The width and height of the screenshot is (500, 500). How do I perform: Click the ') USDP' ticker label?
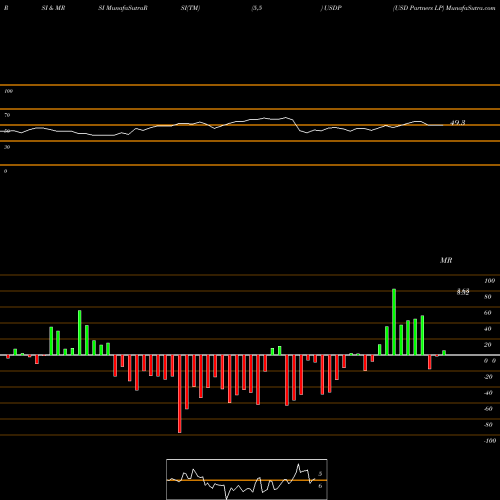point(331,8)
